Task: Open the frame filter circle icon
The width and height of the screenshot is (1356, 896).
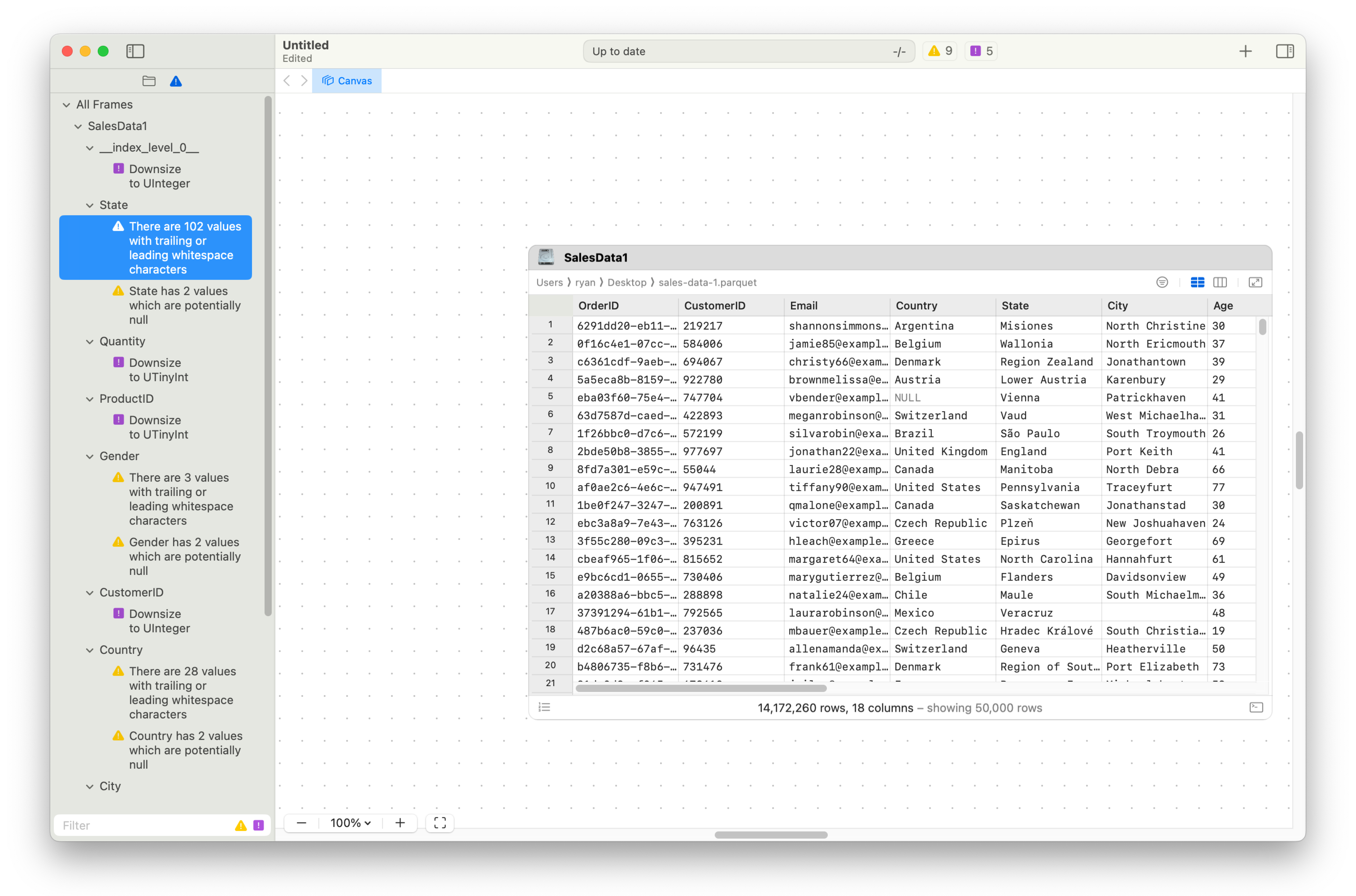Action: point(1162,282)
